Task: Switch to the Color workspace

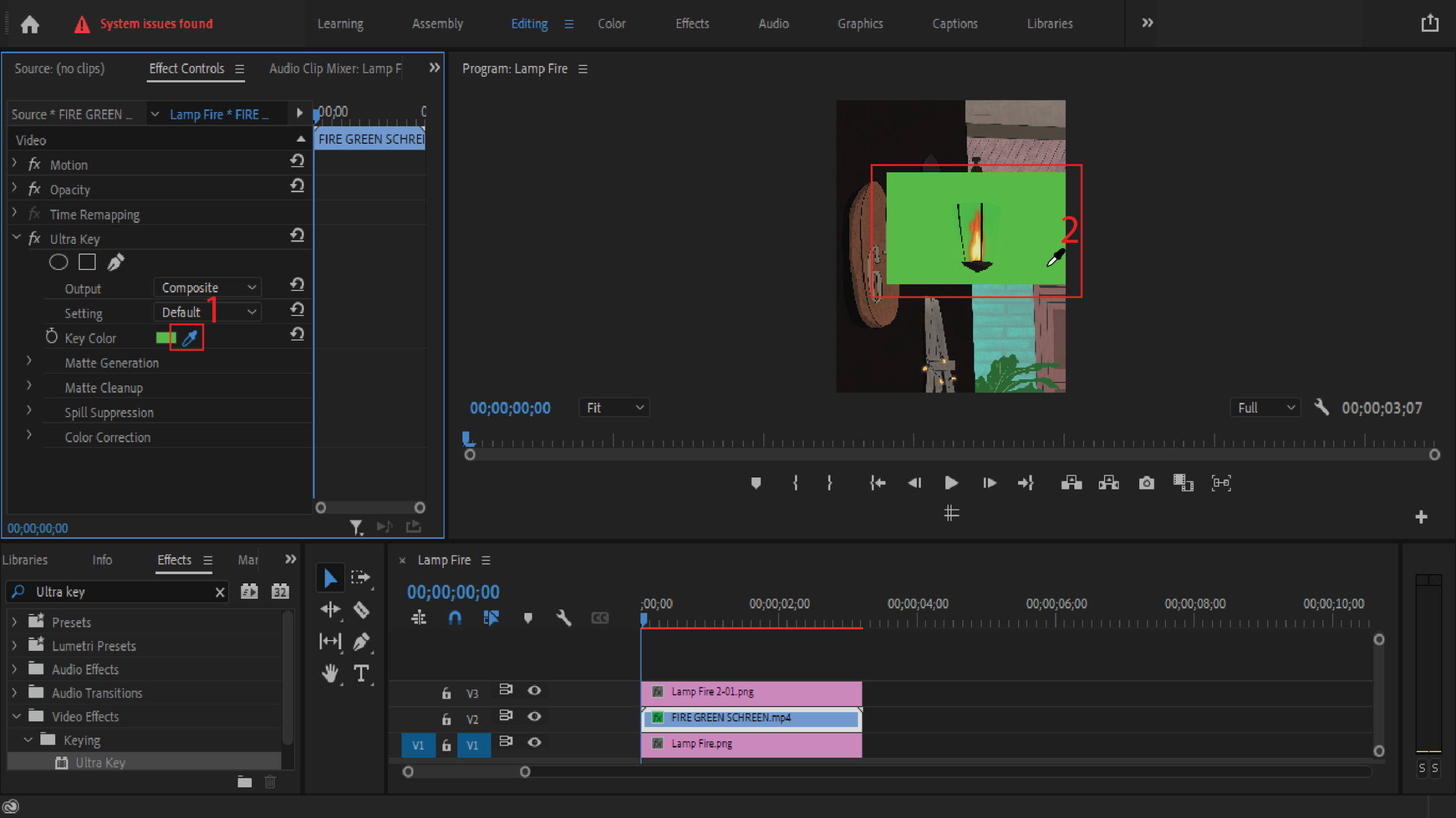Action: (x=611, y=23)
